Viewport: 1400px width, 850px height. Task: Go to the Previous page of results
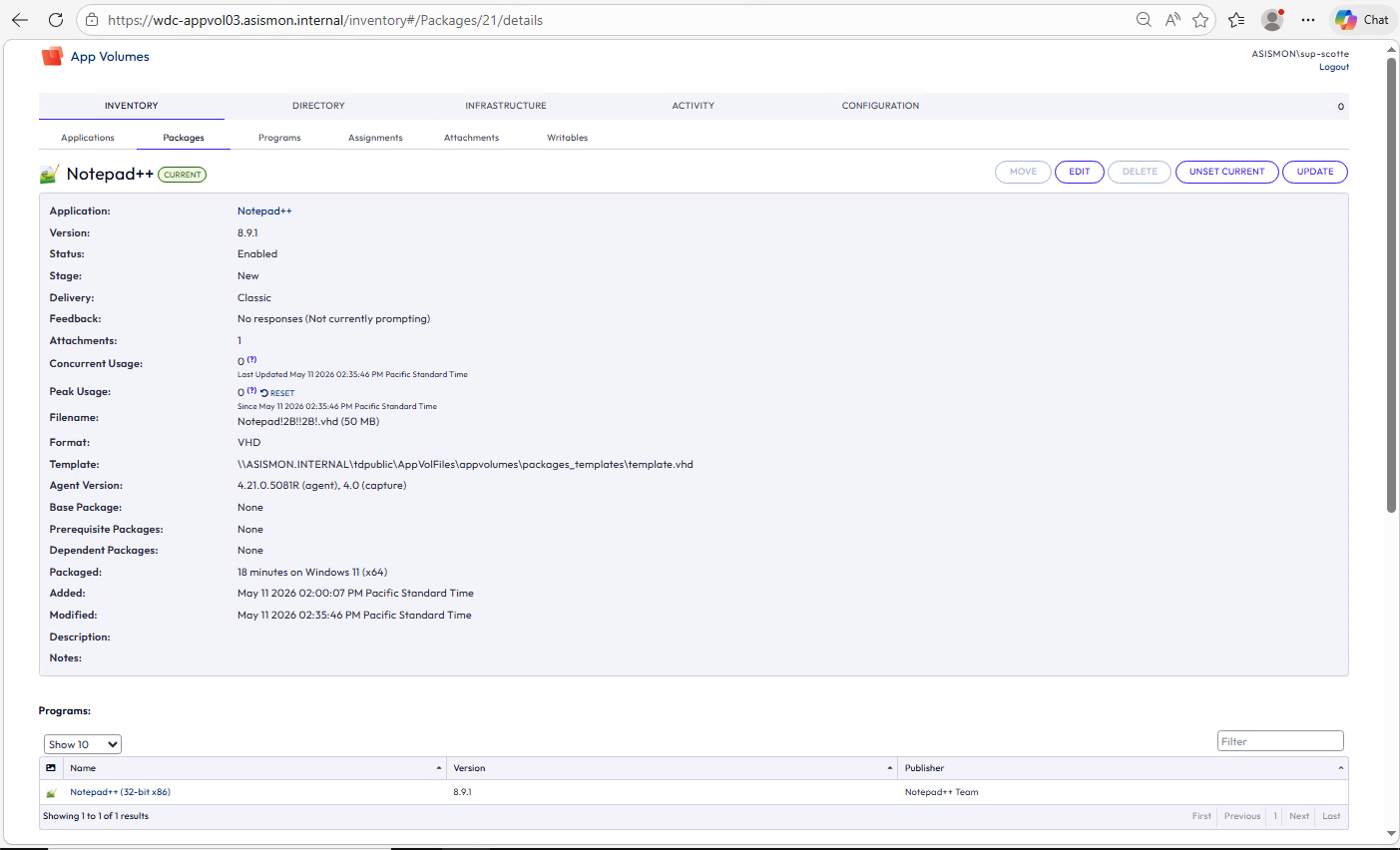(x=1242, y=816)
